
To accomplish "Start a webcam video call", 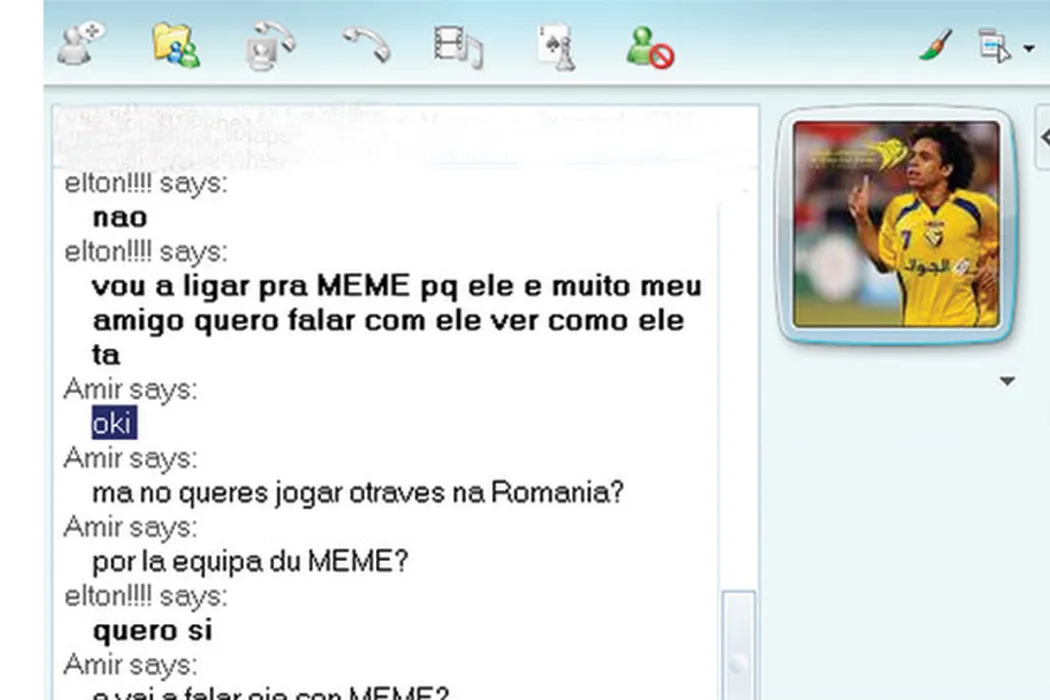I will click(x=270, y=46).
